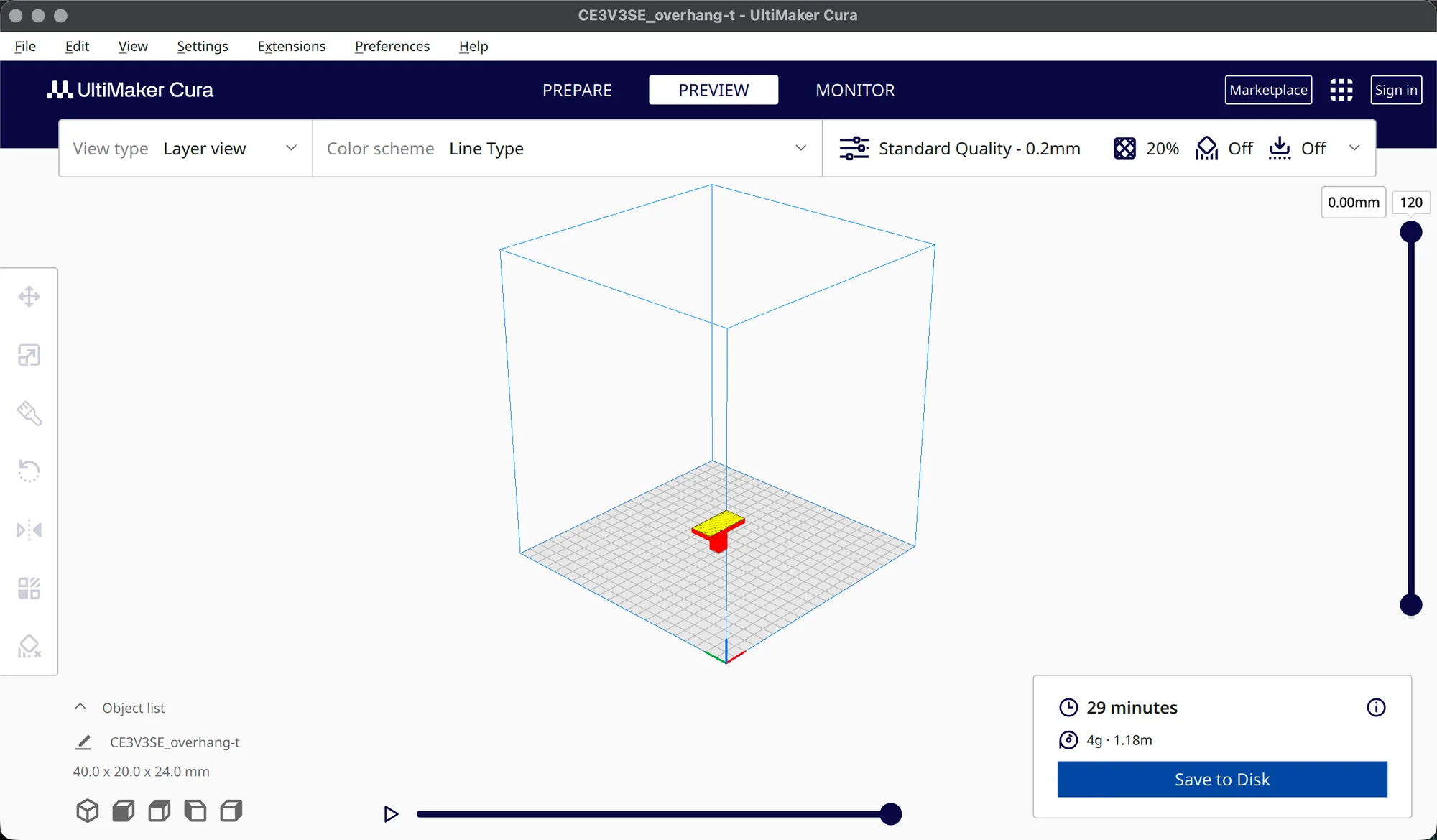
Task: Click the Save to Disk button
Action: 1222,780
